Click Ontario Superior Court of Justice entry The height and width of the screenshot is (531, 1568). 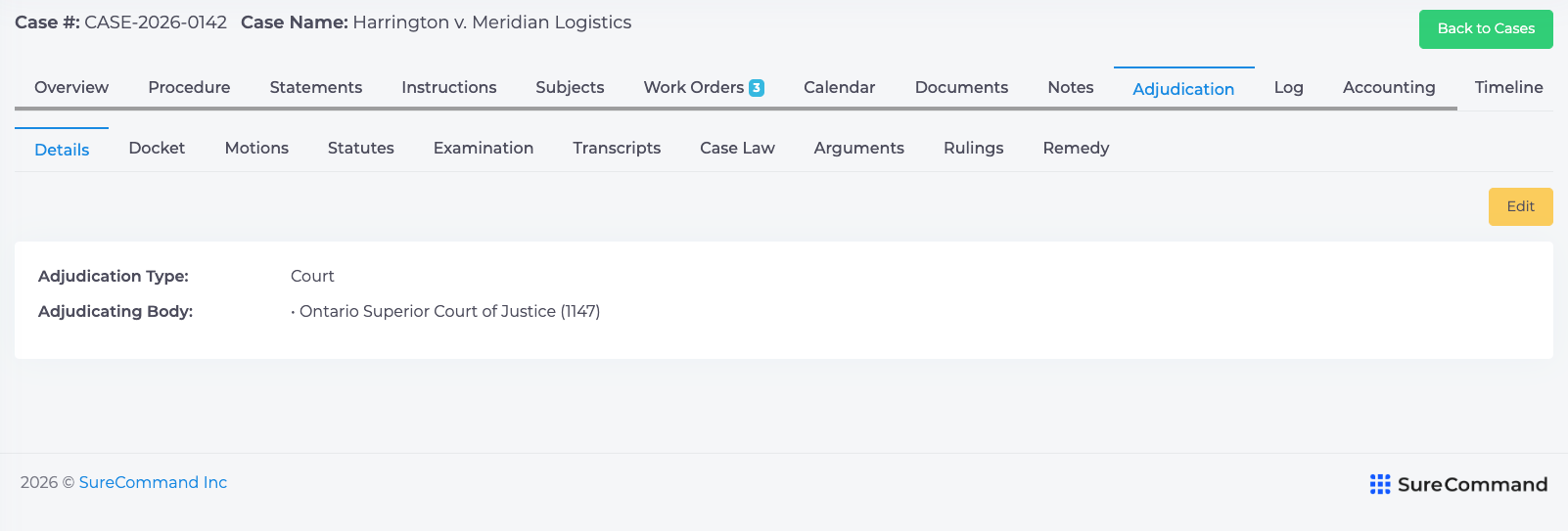(449, 312)
